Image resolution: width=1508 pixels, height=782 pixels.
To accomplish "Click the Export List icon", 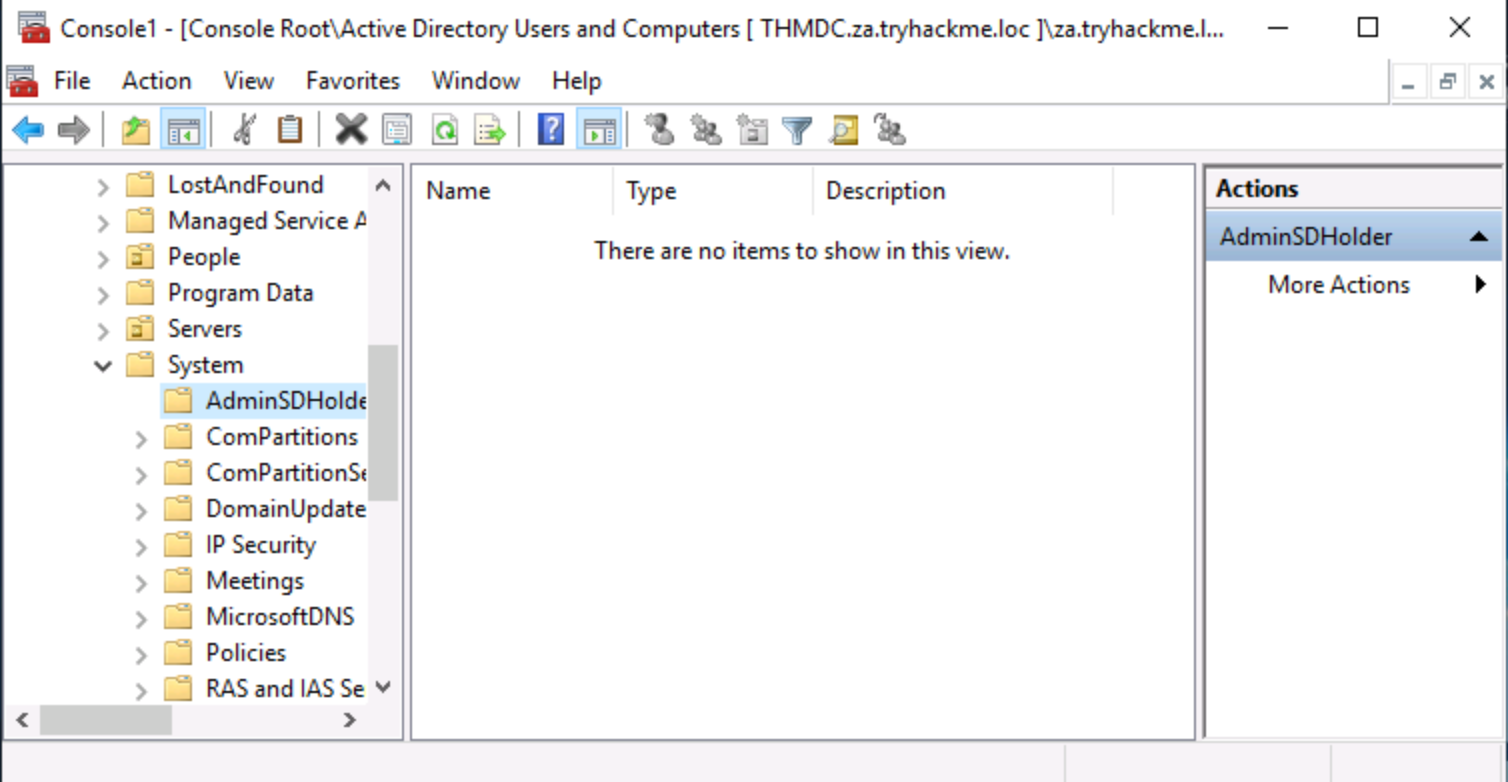I will point(490,130).
